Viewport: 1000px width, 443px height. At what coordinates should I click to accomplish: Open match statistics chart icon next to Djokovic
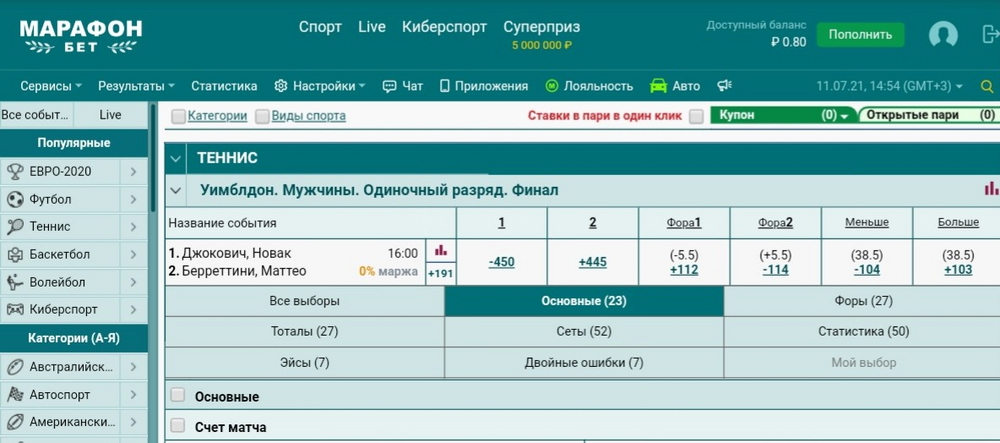[441, 250]
